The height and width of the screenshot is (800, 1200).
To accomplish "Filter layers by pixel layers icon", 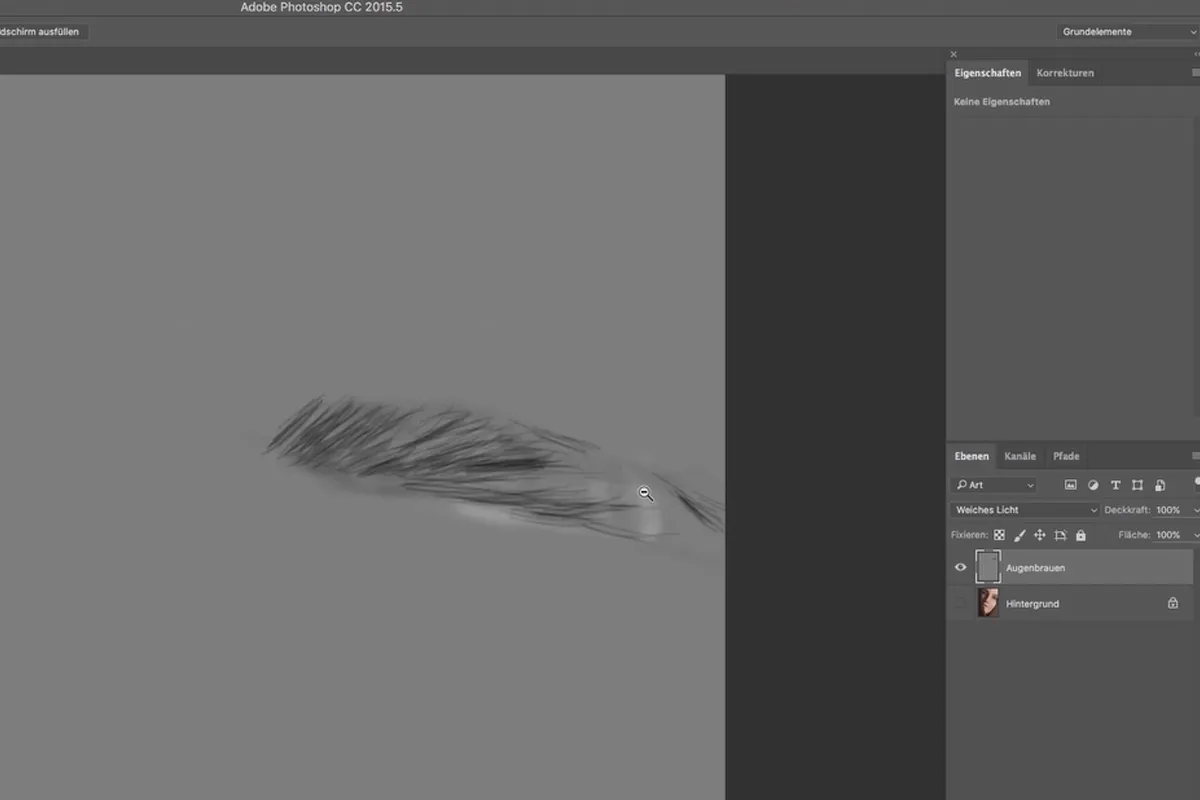I will 1070,485.
